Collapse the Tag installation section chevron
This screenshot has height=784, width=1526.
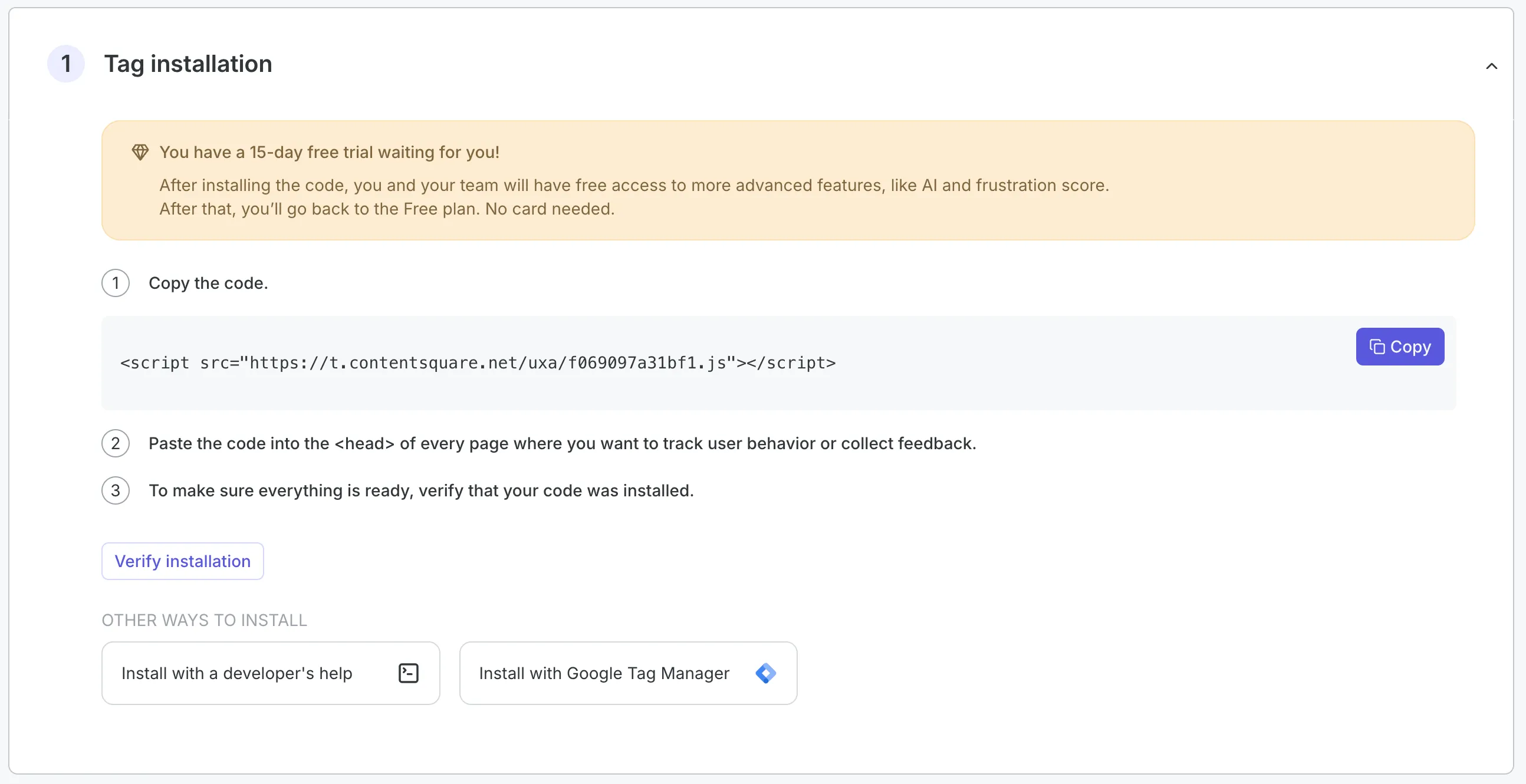click(1491, 66)
